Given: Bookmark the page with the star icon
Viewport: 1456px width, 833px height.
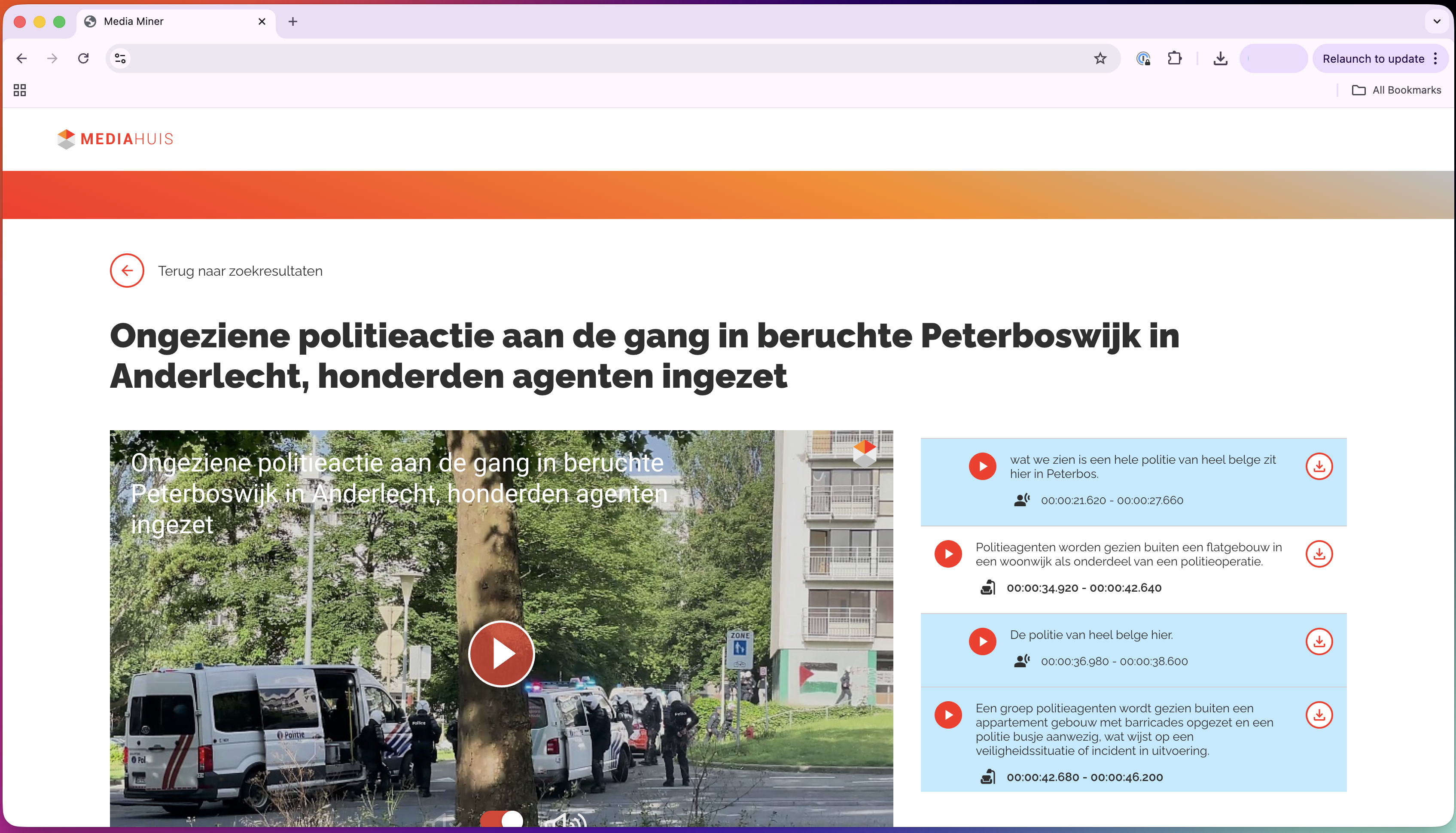Looking at the screenshot, I should pos(1100,58).
